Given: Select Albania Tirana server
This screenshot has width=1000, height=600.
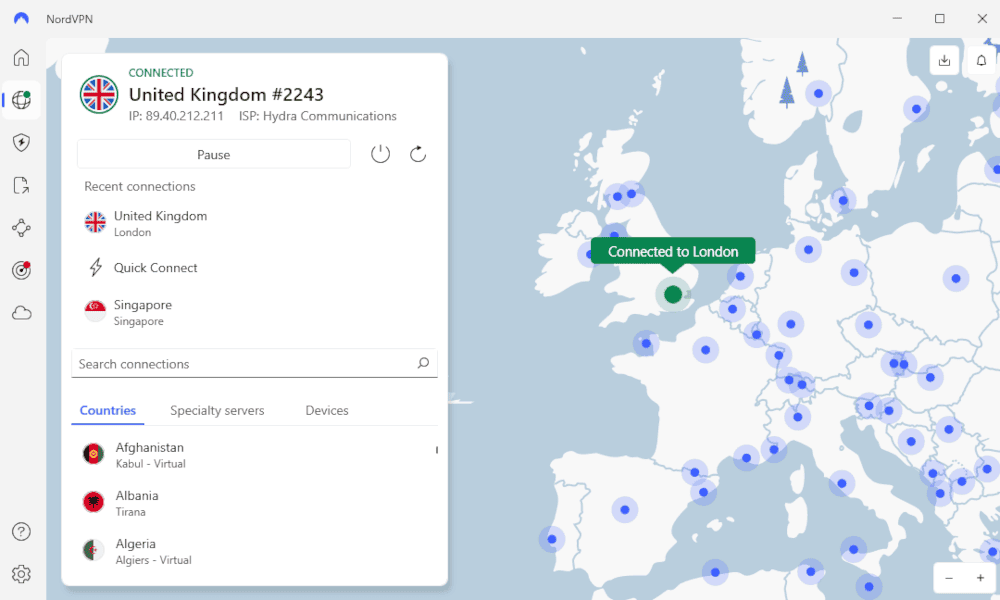Looking at the screenshot, I should (255, 502).
